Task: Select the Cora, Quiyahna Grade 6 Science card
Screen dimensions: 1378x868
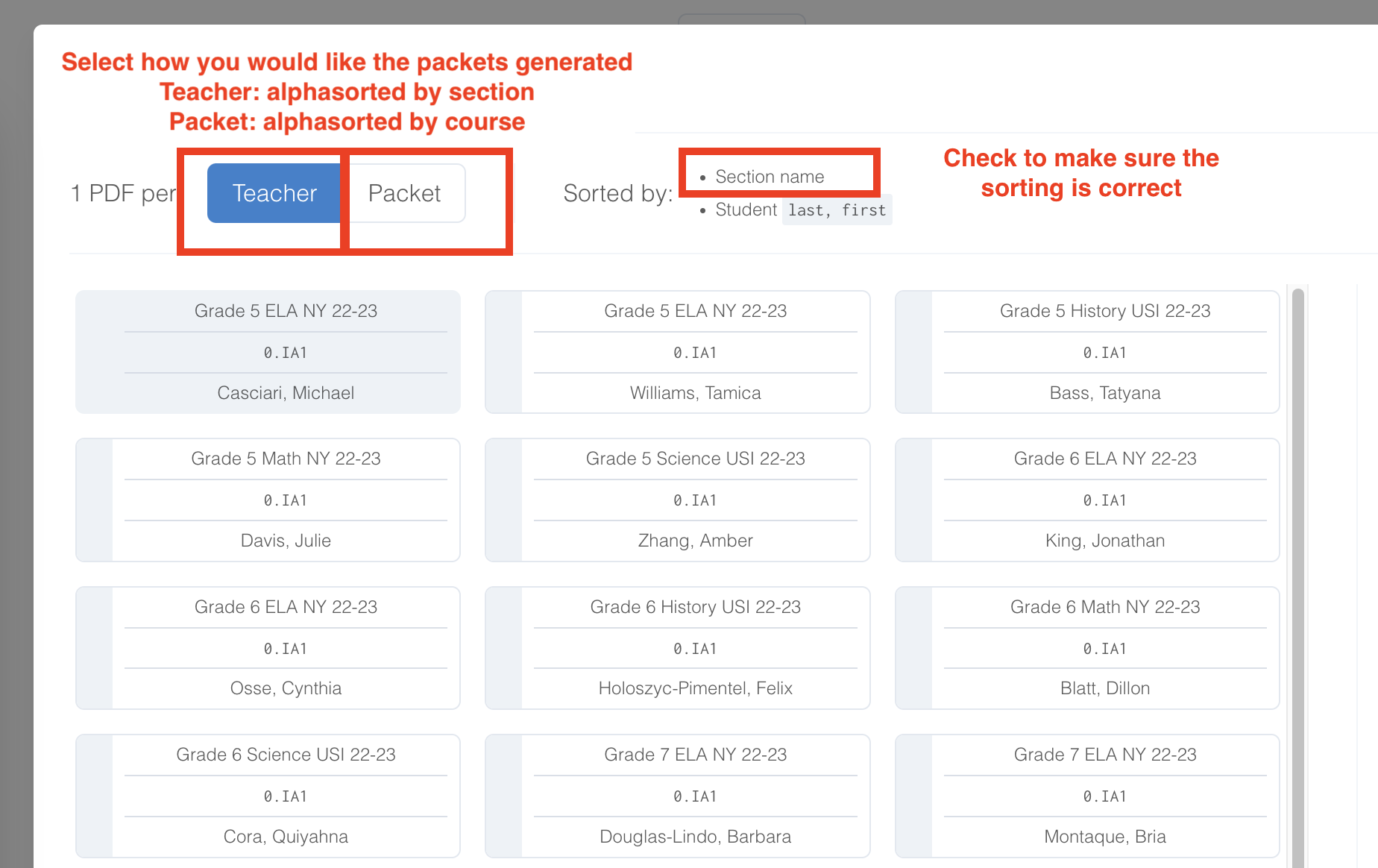Action: tap(268, 796)
